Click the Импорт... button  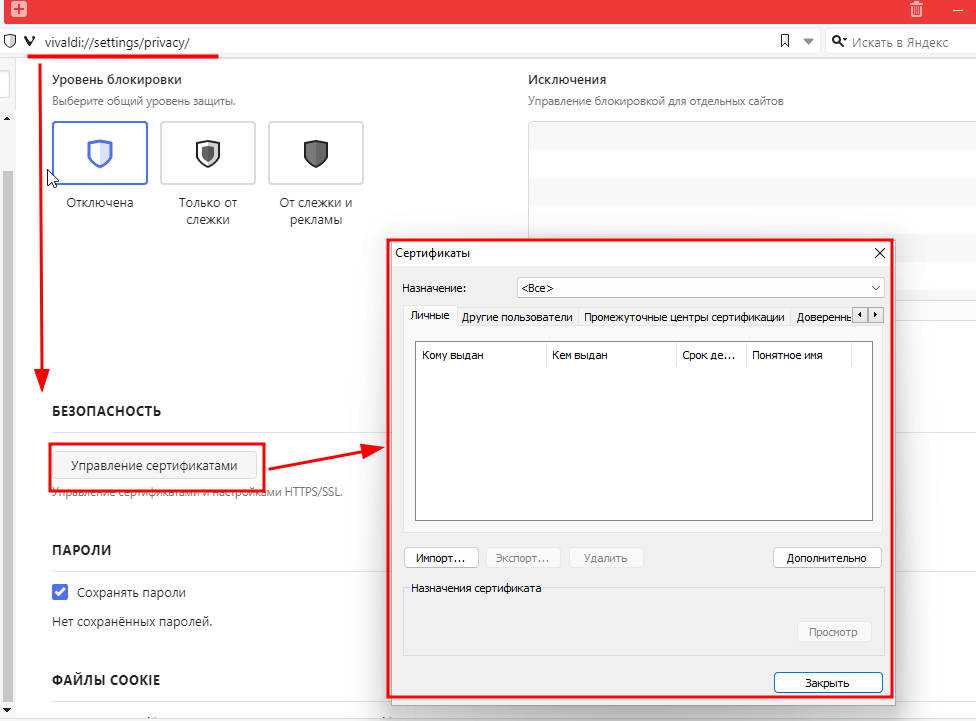point(441,558)
